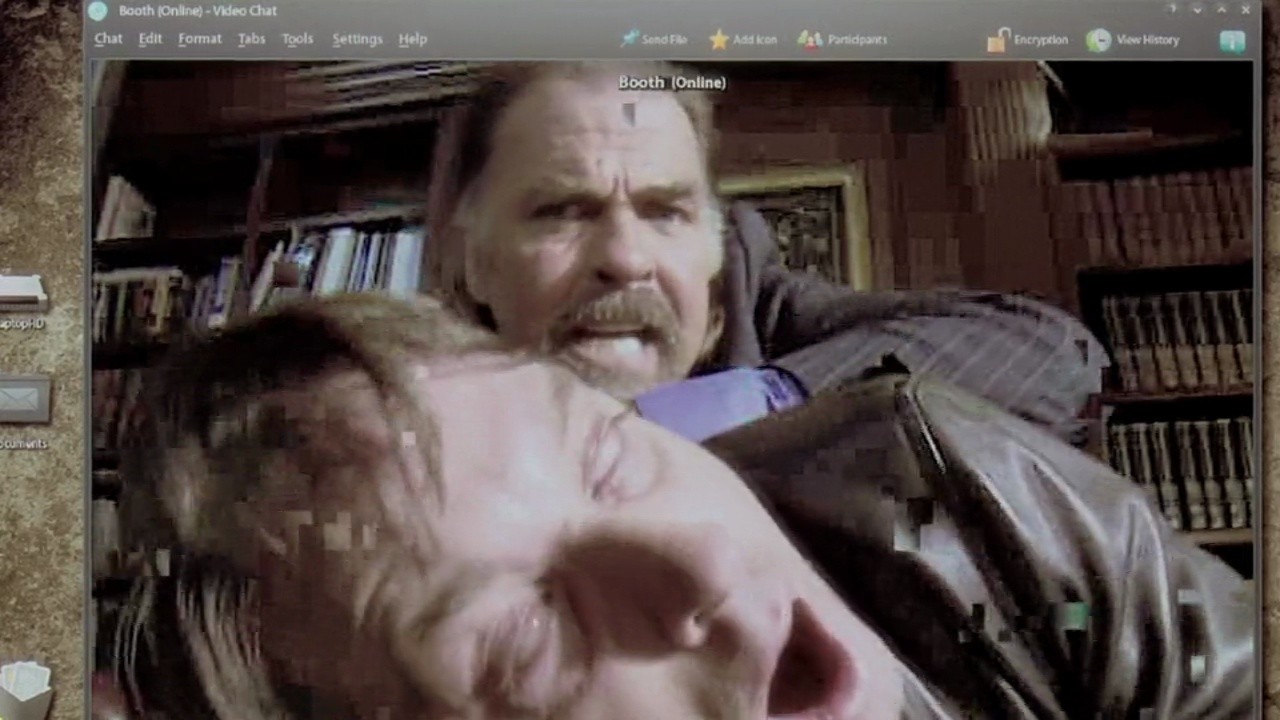Click the round app icon in the title bar

(97, 11)
